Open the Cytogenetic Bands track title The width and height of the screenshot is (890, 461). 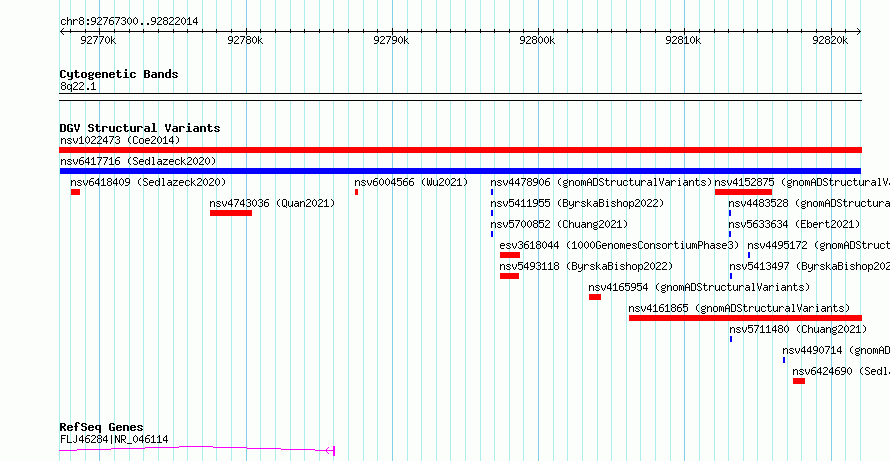[x=119, y=74]
